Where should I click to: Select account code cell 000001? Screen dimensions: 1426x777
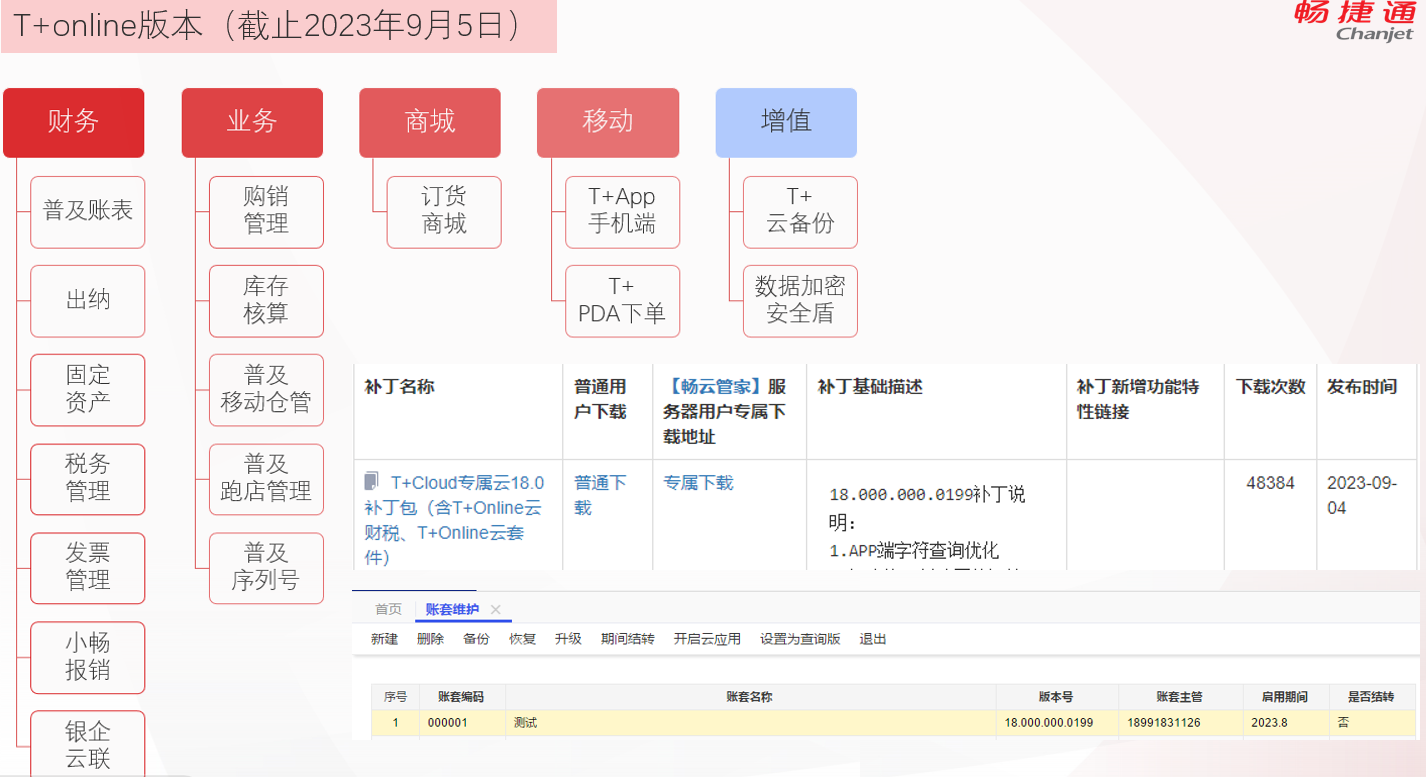click(461, 722)
